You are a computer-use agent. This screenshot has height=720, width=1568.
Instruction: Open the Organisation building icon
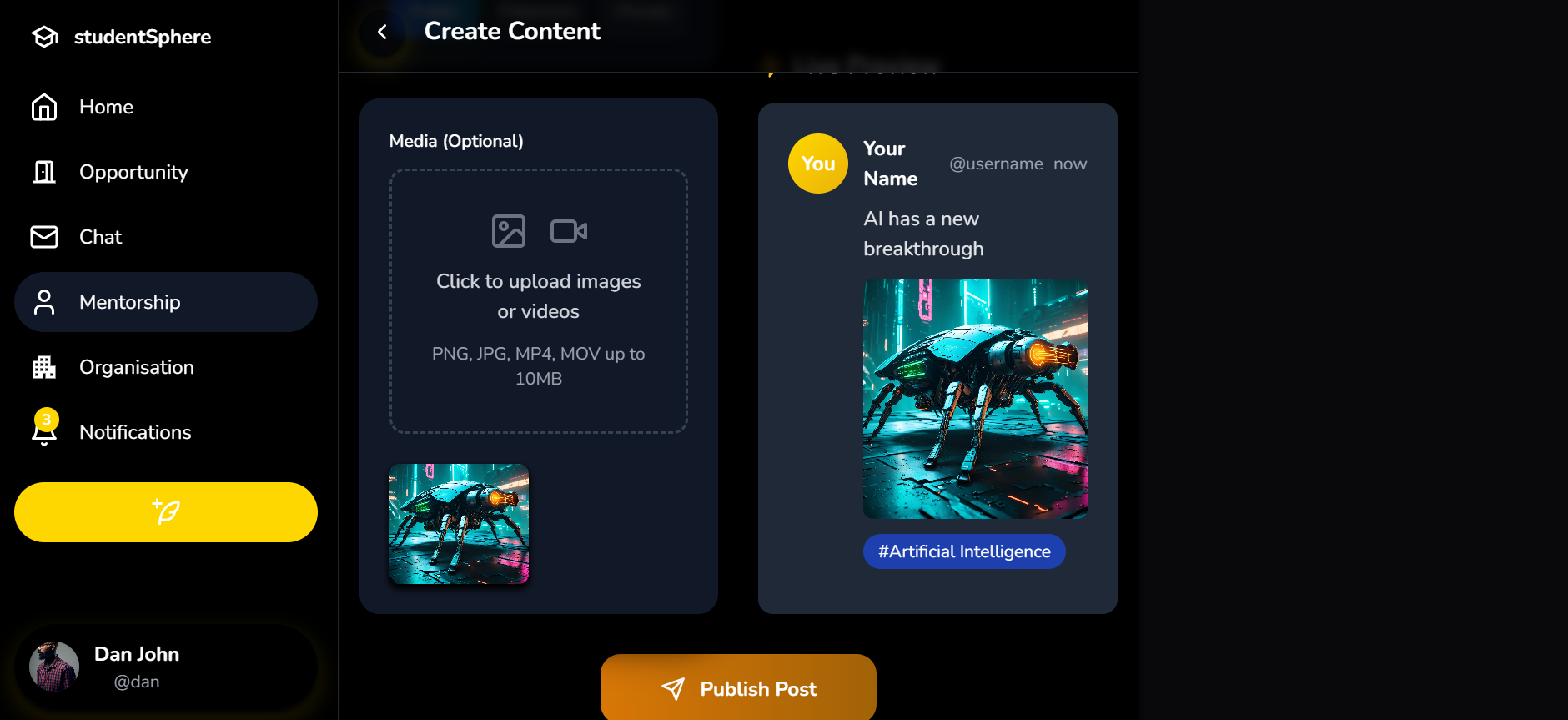point(44,367)
